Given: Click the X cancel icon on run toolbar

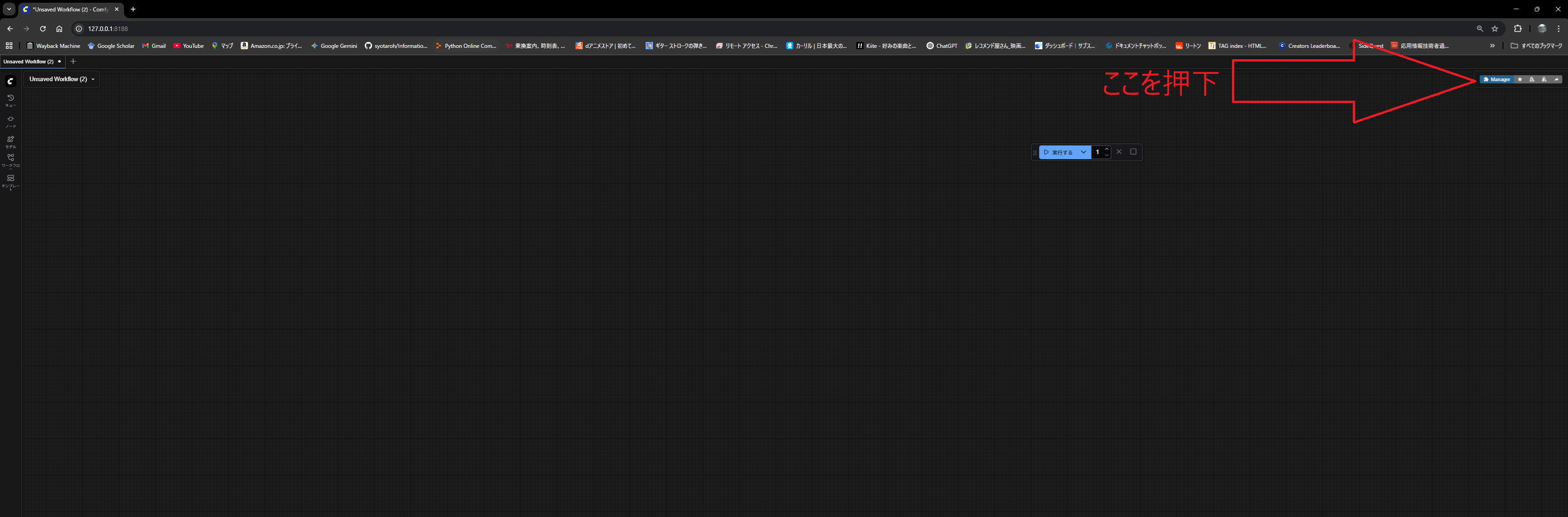Looking at the screenshot, I should click(x=1119, y=152).
